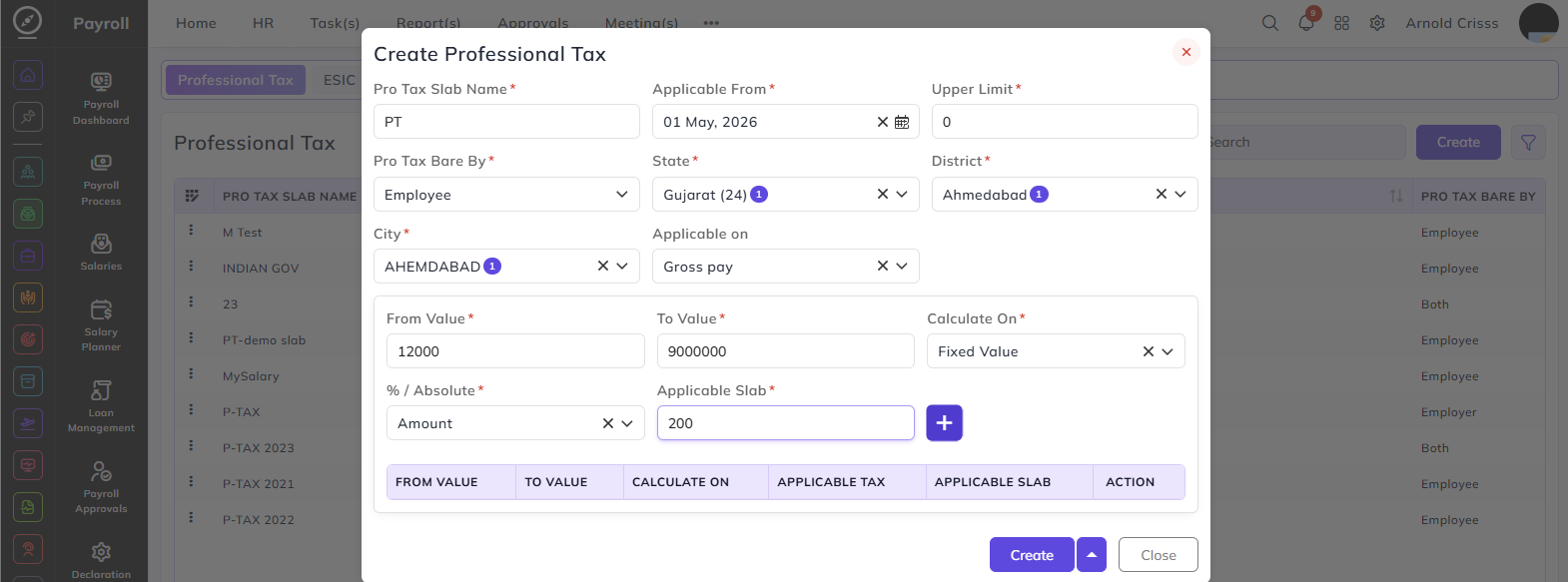The height and width of the screenshot is (582, 1568).
Task: Open Payroll Approvals in sidebar
Action: coord(101,487)
